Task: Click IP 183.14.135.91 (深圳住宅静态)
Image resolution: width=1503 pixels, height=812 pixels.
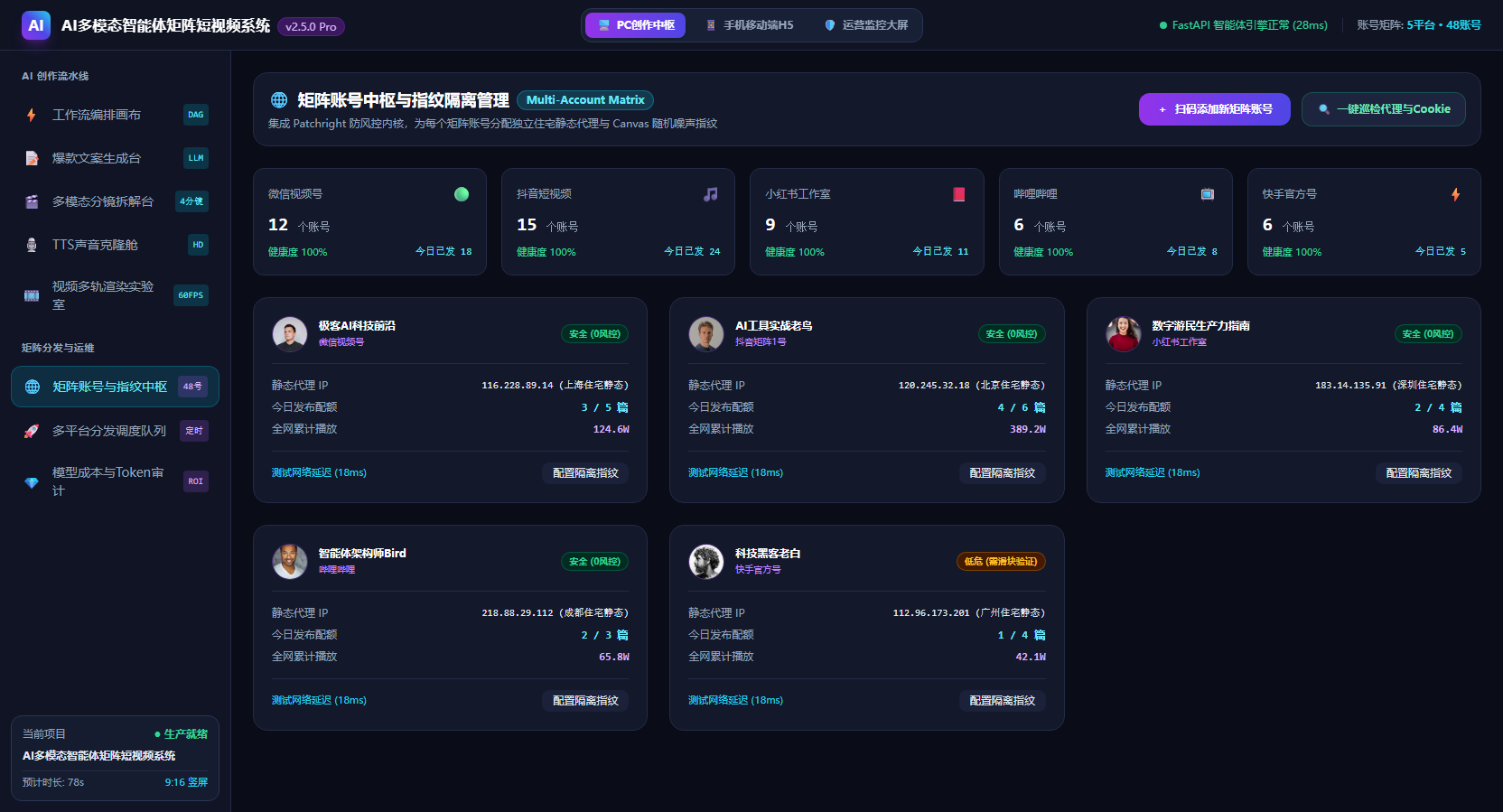Action: 1388,386
